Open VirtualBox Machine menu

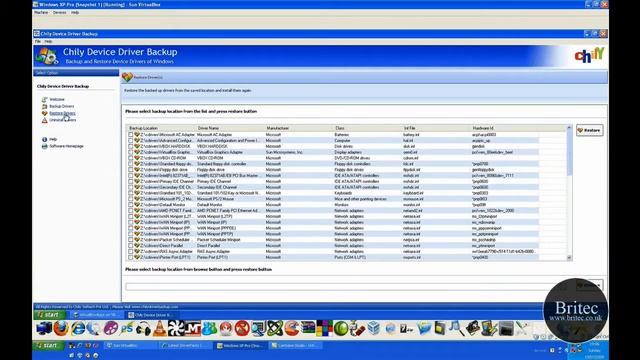(41, 13)
